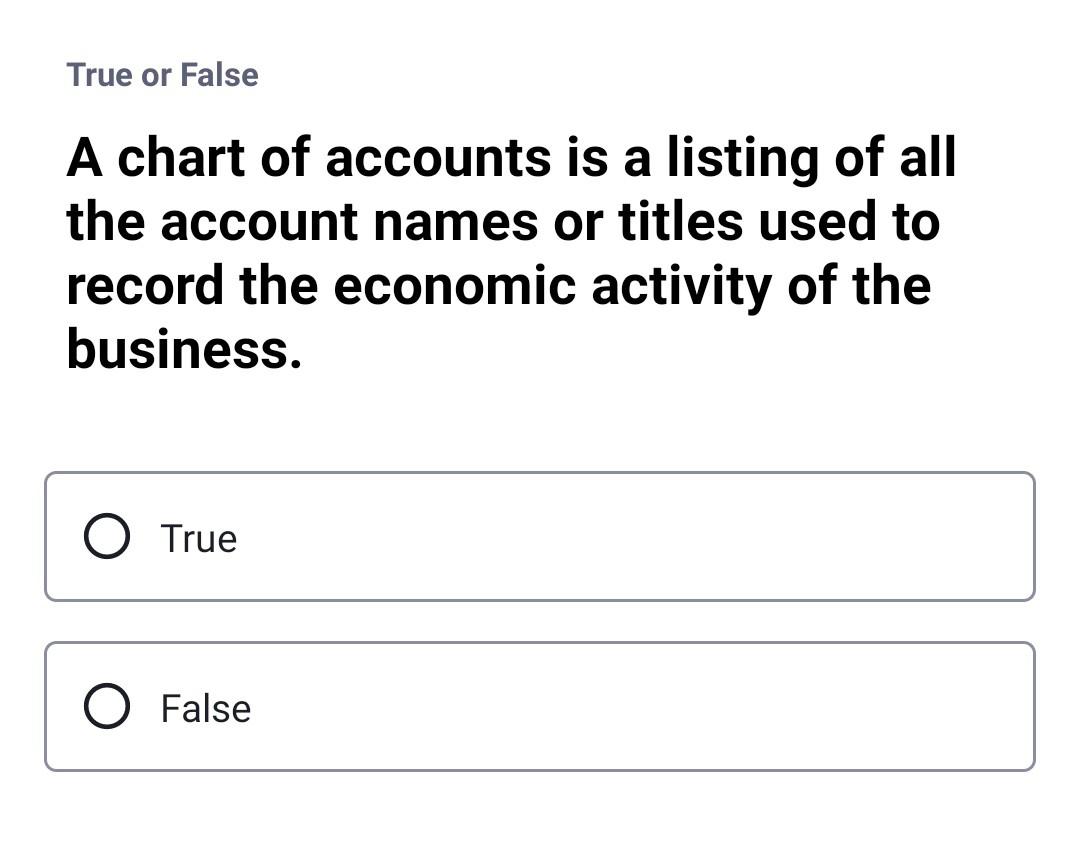Click the word 'business.' in the question

tap(184, 349)
